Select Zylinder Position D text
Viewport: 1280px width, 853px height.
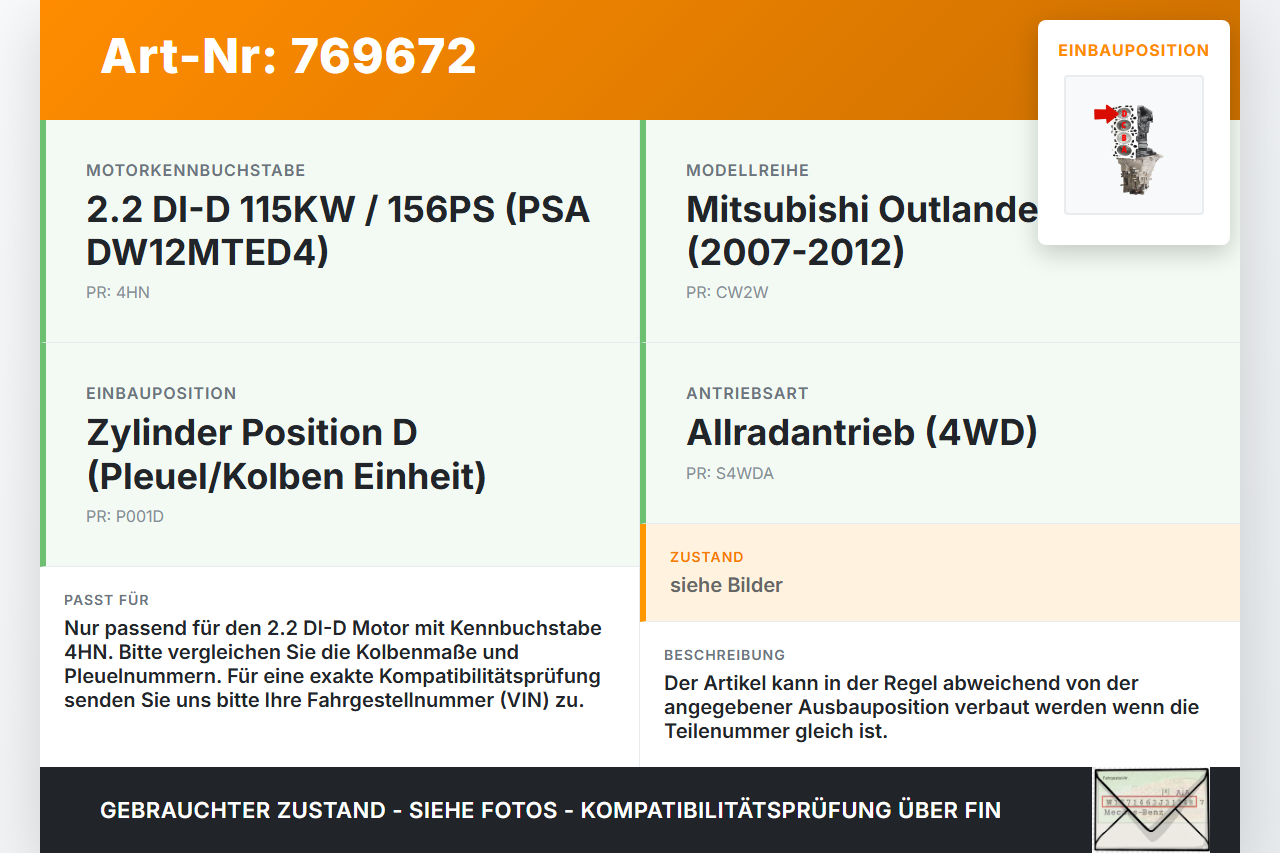tap(286, 454)
